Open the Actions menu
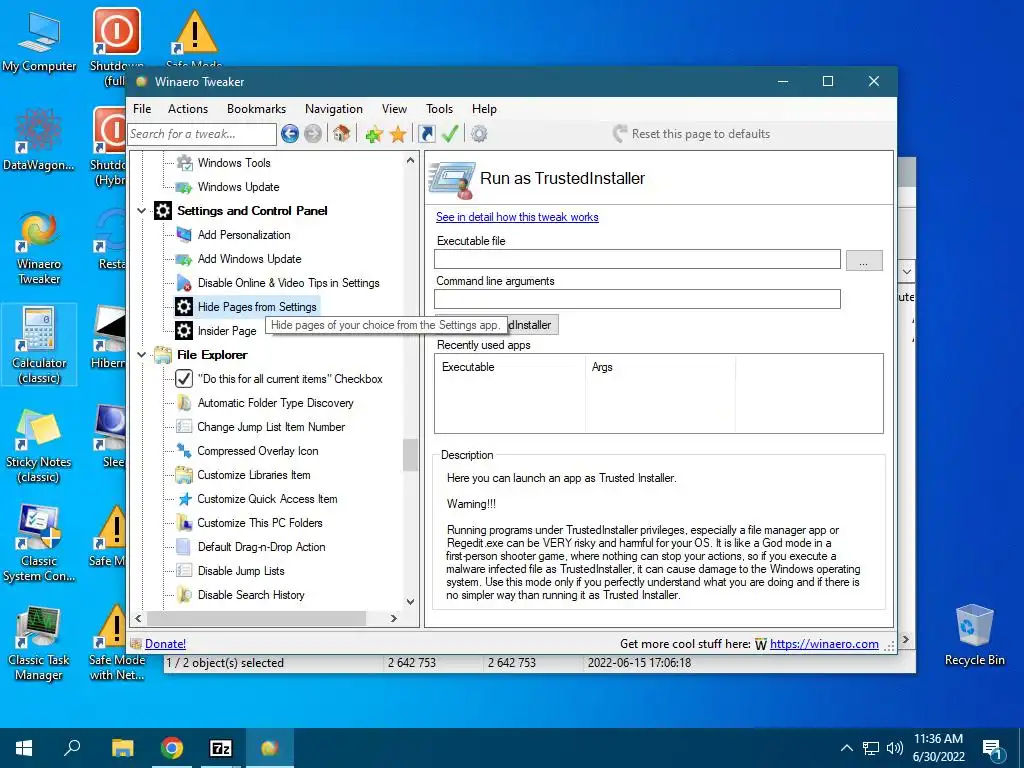 [x=187, y=109]
